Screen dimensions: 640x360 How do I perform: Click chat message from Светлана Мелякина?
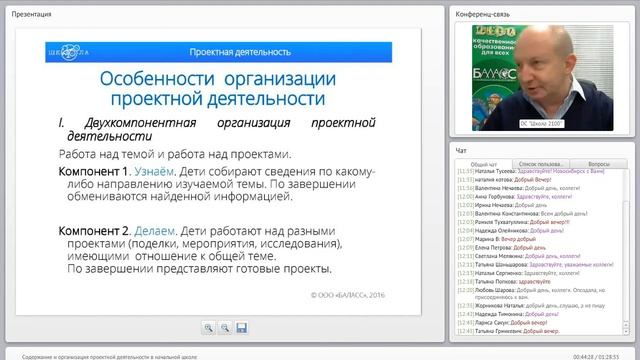coord(519,256)
